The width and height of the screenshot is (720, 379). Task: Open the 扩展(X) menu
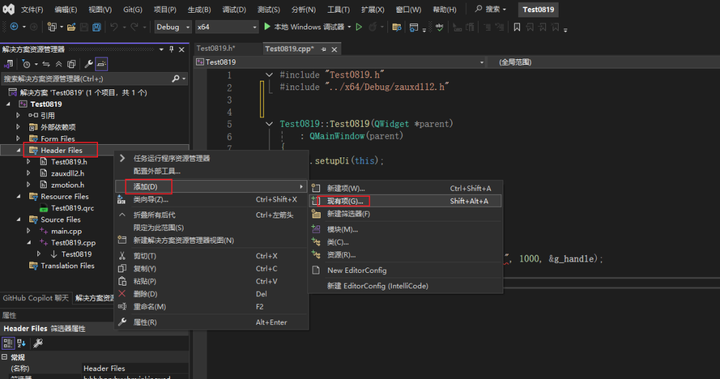click(x=372, y=10)
